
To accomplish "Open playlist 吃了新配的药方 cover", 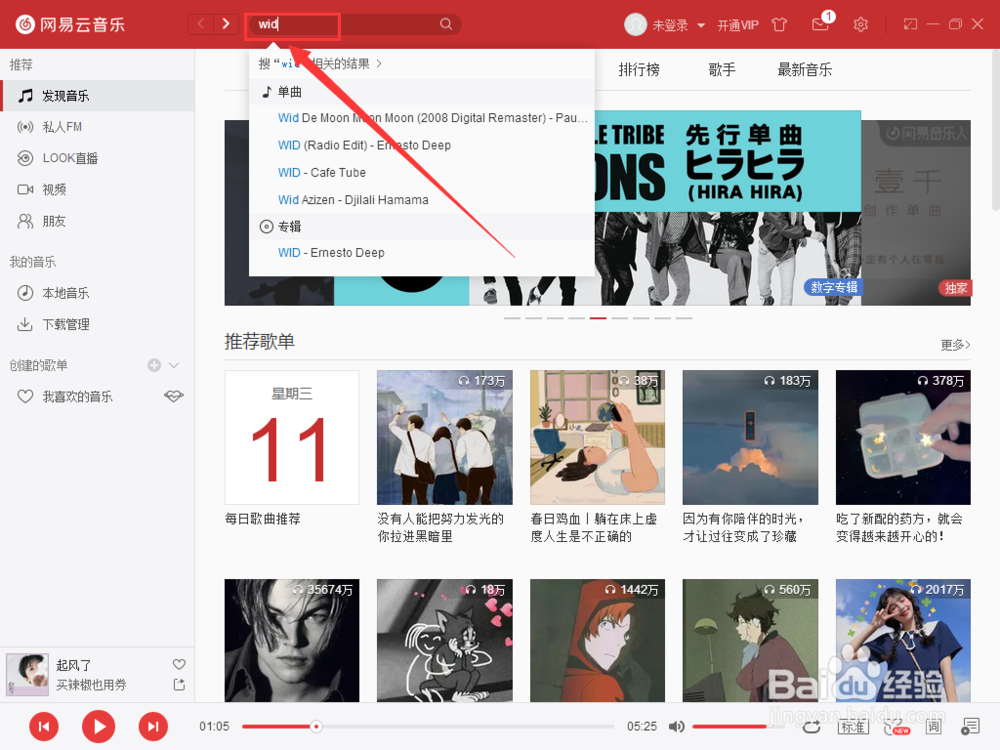I will tap(903, 438).
